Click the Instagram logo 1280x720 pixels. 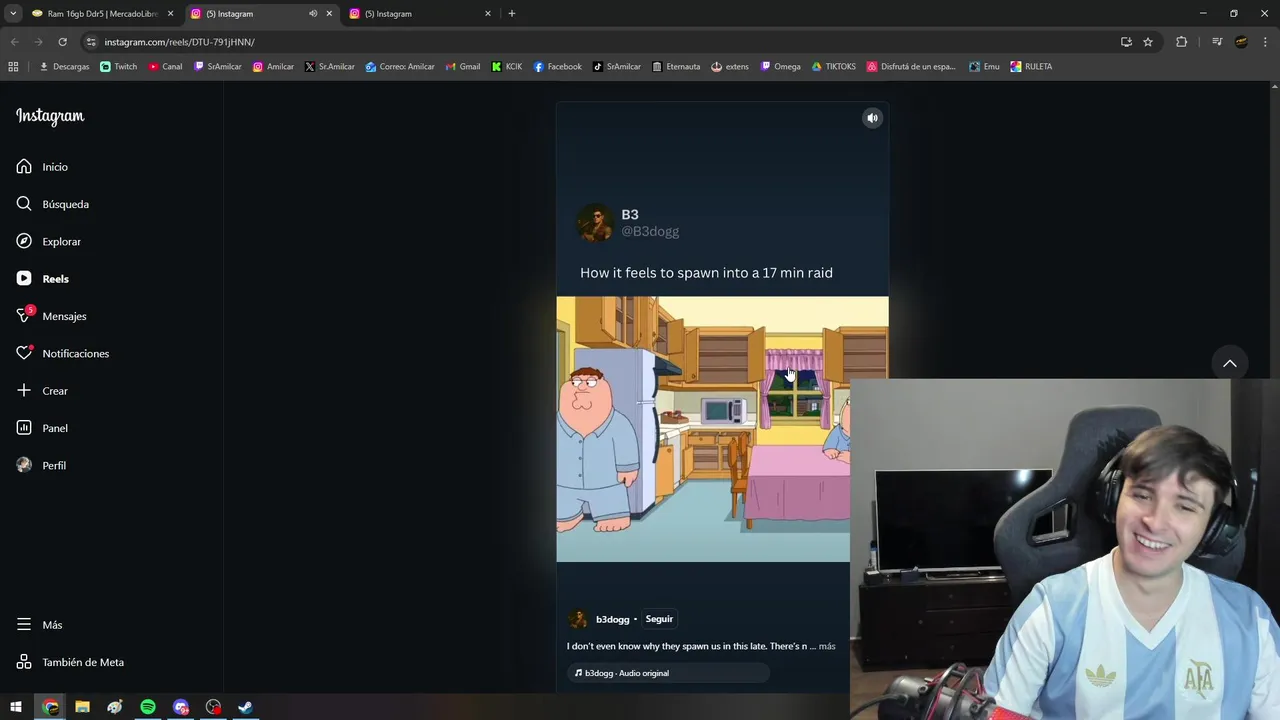tap(50, 116)
